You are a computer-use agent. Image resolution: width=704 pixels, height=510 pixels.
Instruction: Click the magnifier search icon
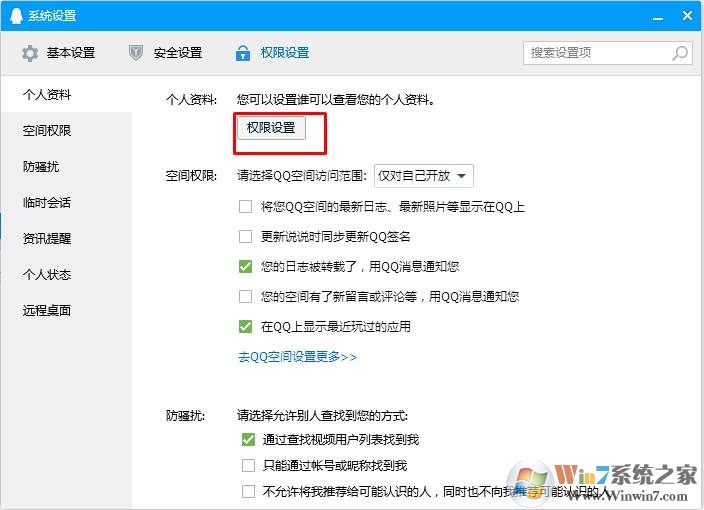tap(680, 53)
